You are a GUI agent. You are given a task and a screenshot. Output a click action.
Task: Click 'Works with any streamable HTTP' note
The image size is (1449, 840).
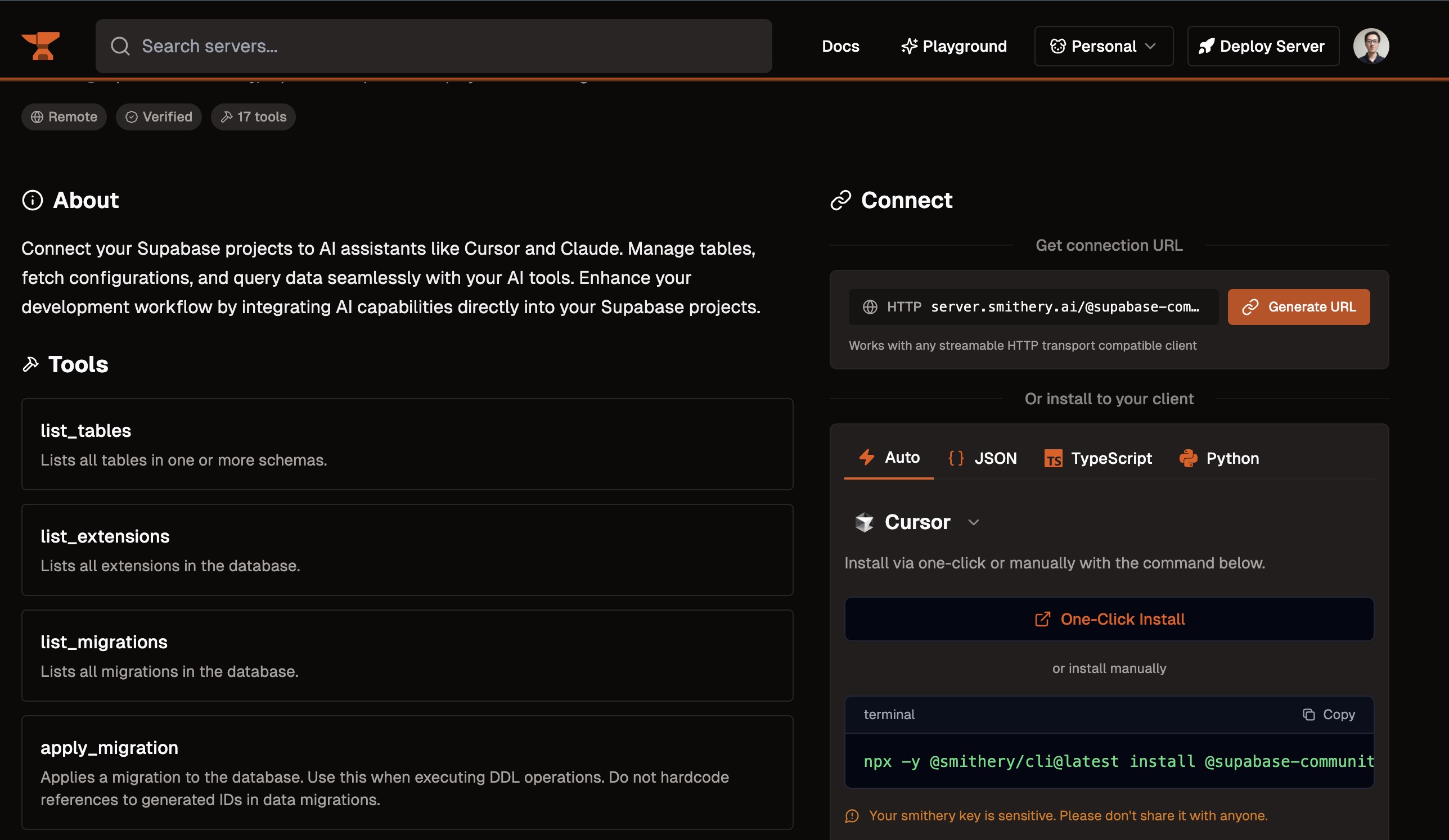point(1023,345)
